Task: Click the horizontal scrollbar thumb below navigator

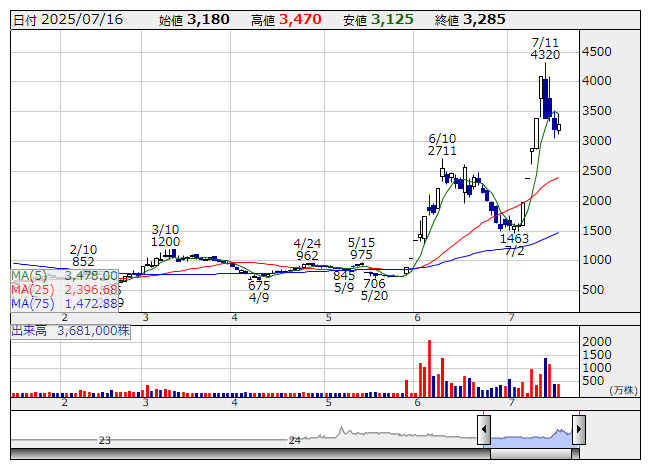Action: tap(531, 457)
